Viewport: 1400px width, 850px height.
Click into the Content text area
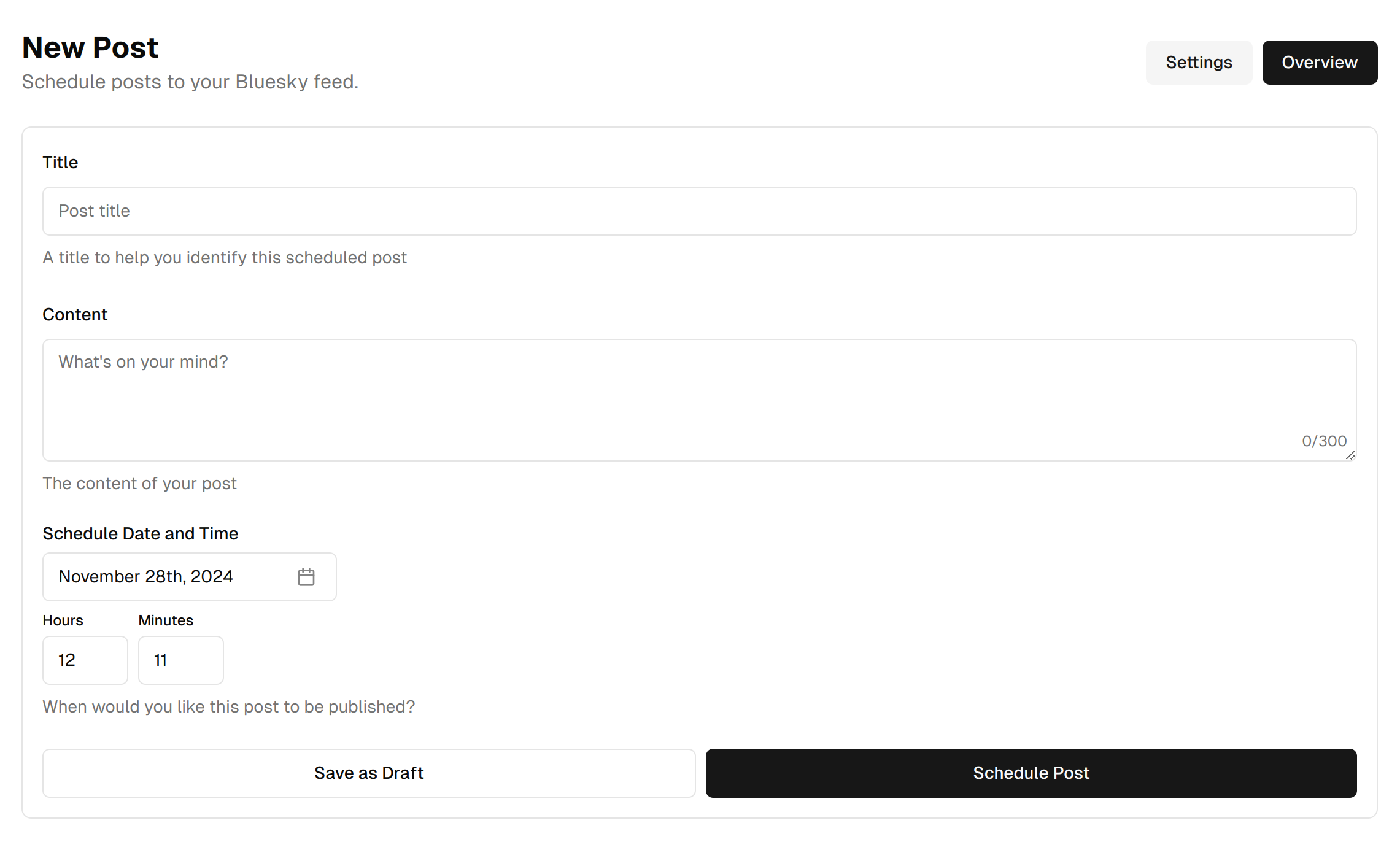[699, 400]
